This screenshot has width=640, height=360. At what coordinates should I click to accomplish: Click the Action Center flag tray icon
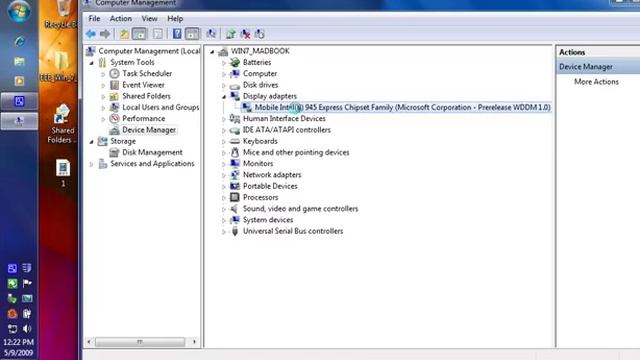tap(27, 283)
